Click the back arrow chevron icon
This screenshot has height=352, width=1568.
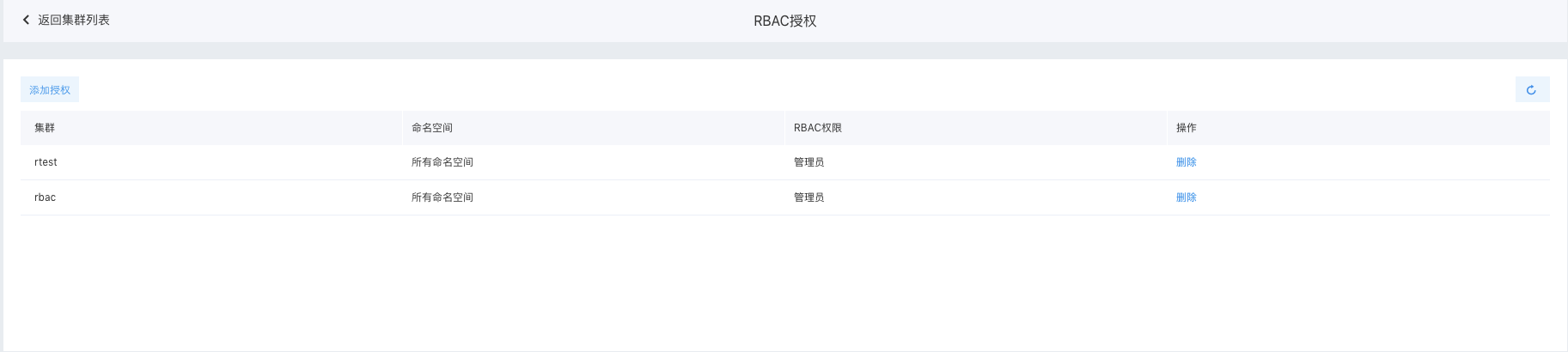point(26,20)
